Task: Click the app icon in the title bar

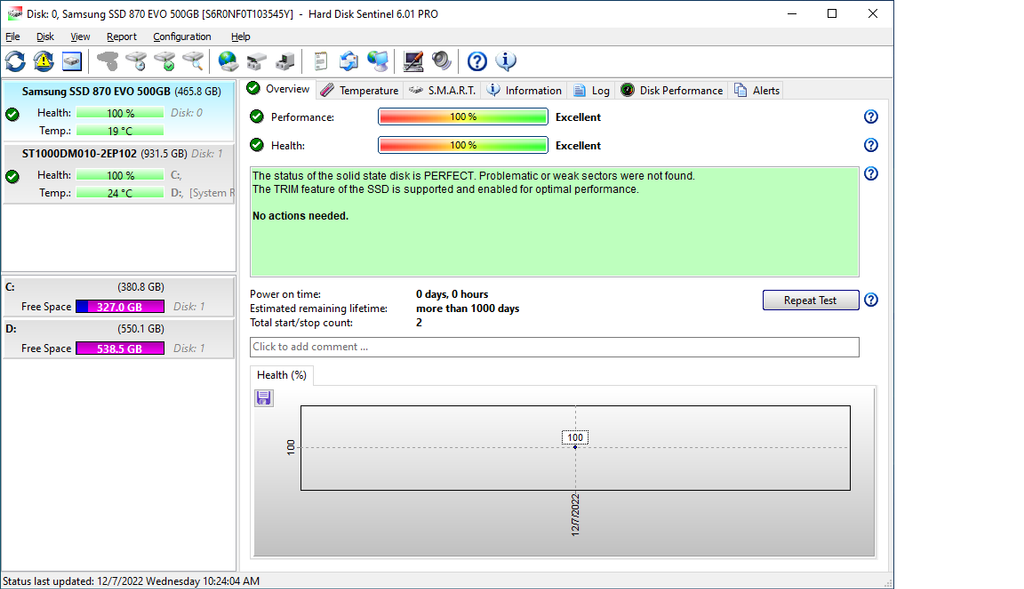Action: (x=14, y=14)
